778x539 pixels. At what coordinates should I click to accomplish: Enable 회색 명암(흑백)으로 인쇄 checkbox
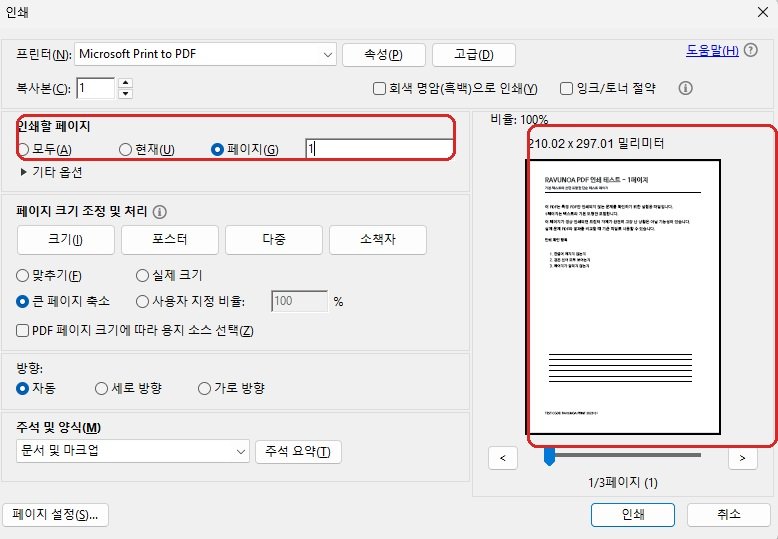379,88
